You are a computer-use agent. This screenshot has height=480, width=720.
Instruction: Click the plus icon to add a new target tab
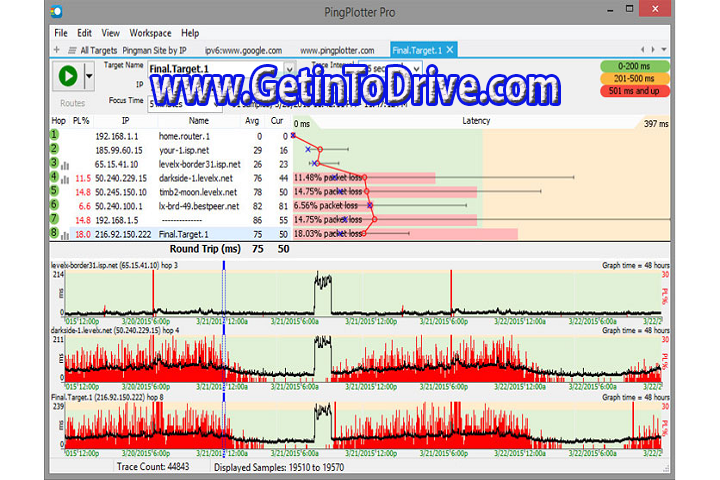tap(56, 50)
